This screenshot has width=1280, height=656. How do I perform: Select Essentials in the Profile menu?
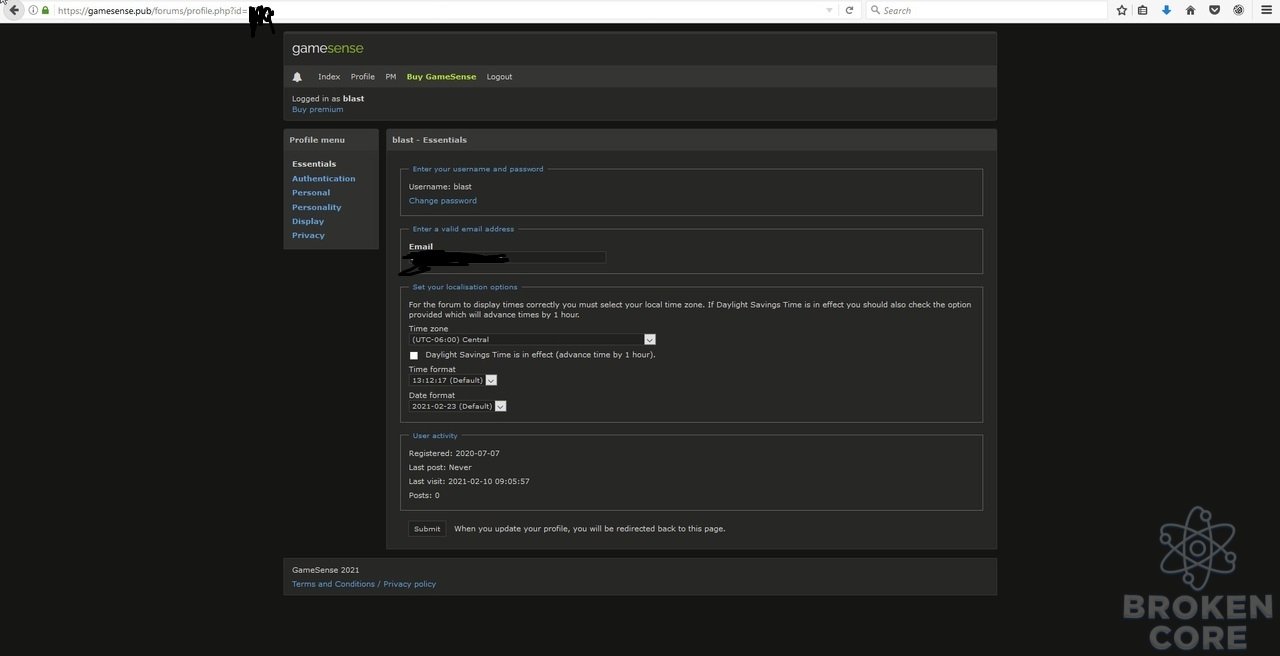(314, 164)
